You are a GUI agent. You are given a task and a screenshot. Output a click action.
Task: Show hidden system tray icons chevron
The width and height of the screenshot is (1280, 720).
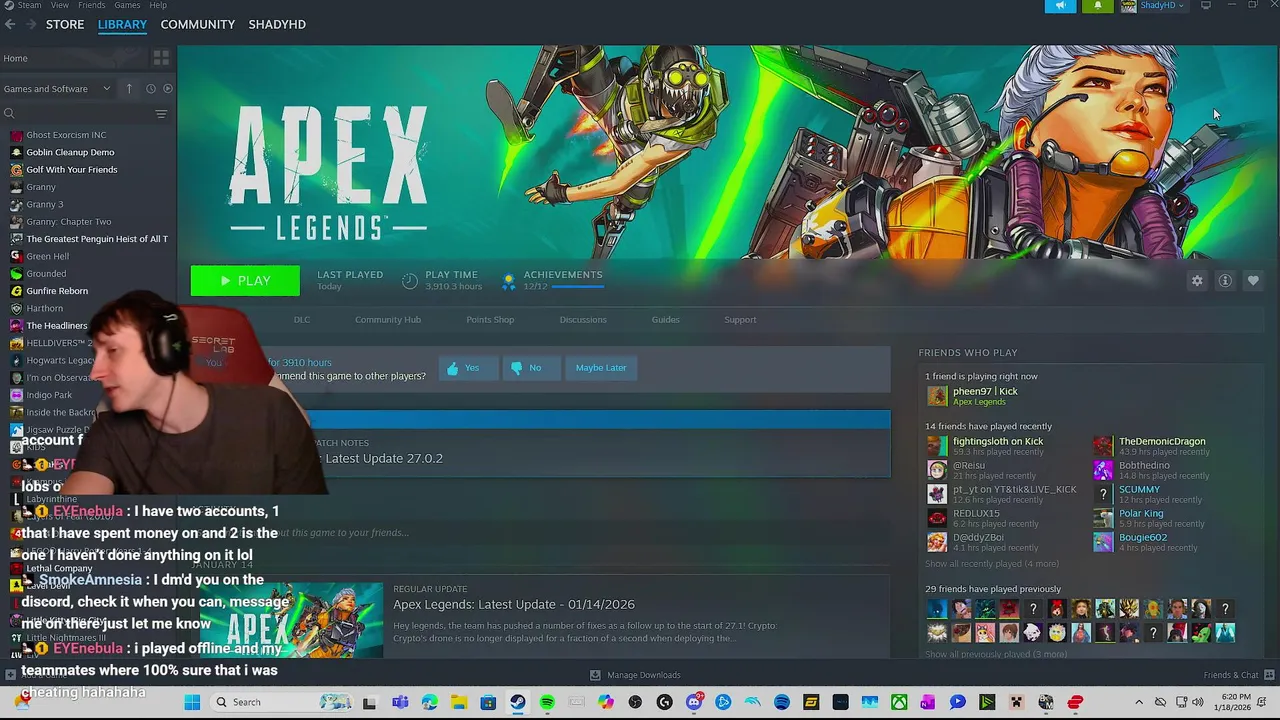1139,702
